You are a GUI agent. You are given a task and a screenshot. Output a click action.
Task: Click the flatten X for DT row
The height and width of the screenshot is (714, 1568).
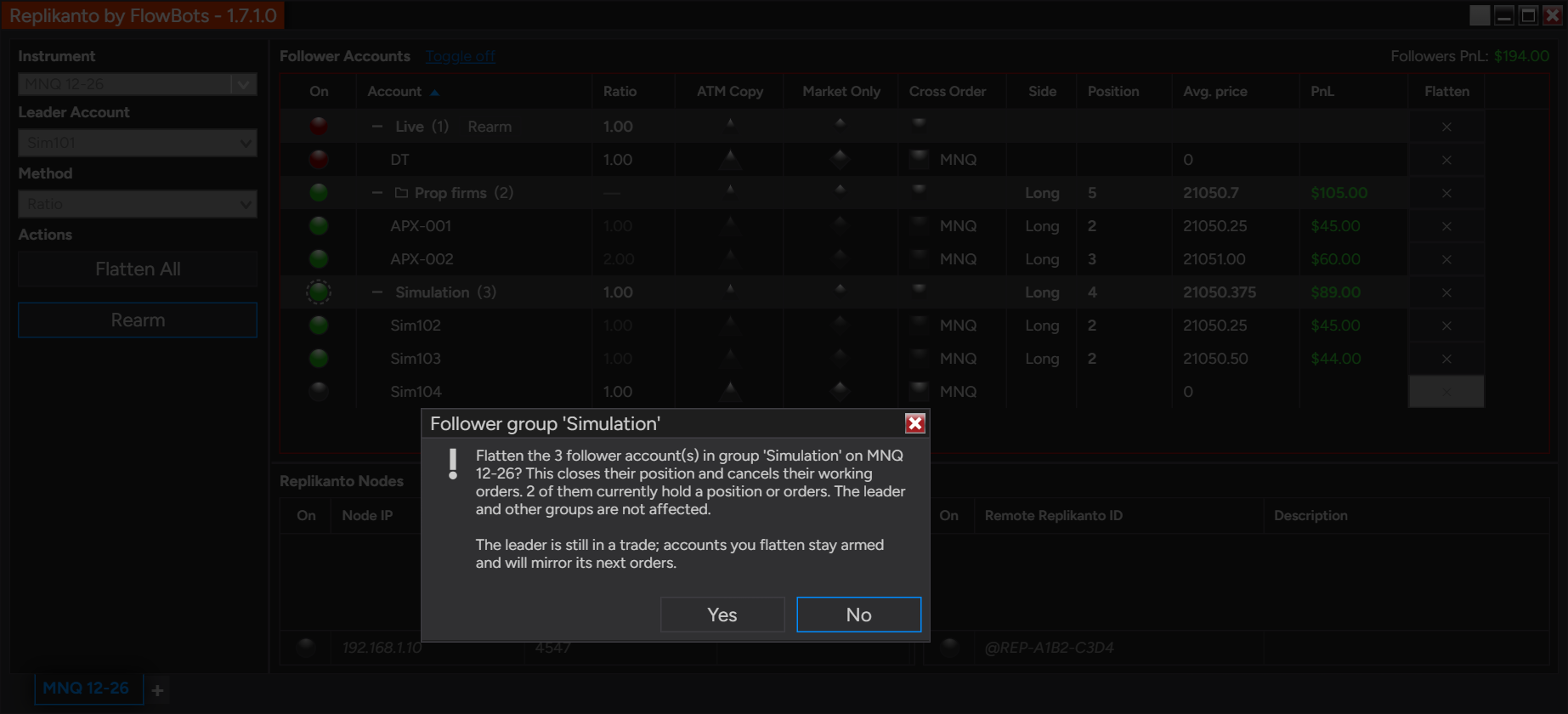click(1446, 160)
